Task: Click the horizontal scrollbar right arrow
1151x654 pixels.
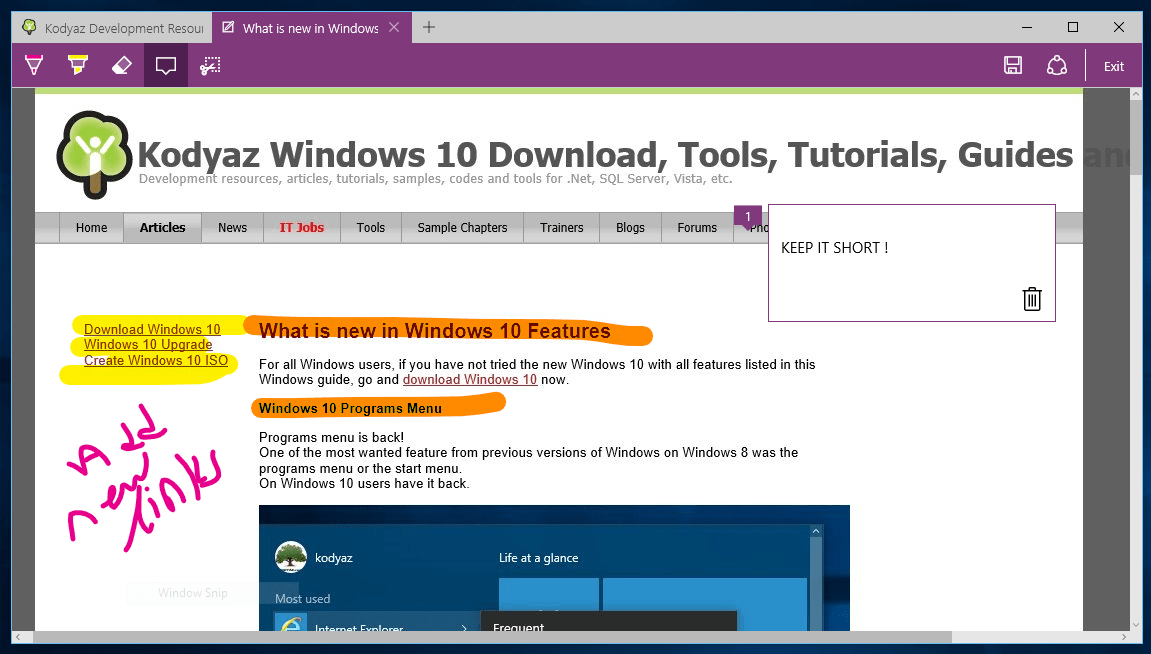Action: tap(1124, 636)
